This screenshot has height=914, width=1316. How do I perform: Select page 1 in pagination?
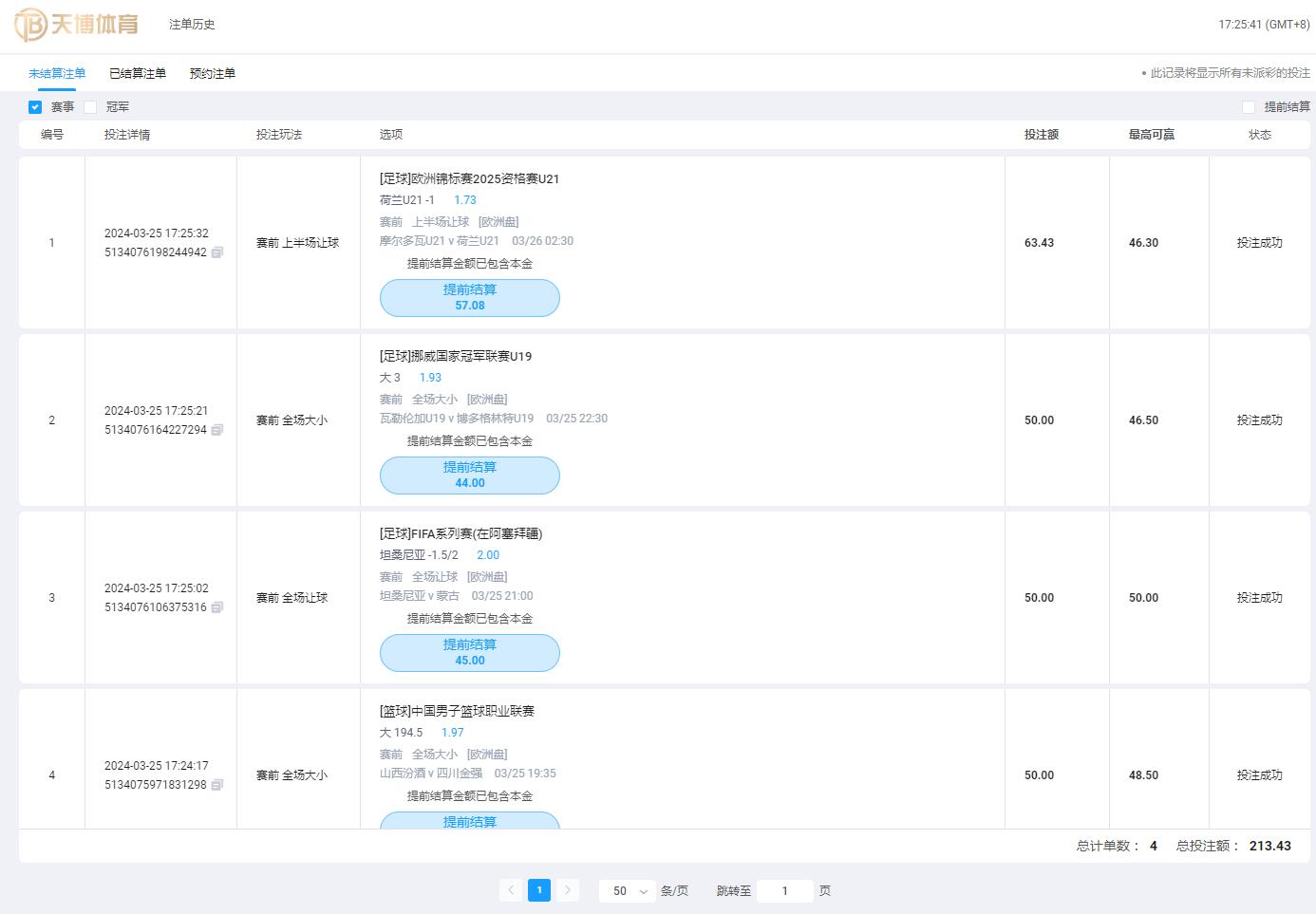pyautogui.click(x=539, y=890)
